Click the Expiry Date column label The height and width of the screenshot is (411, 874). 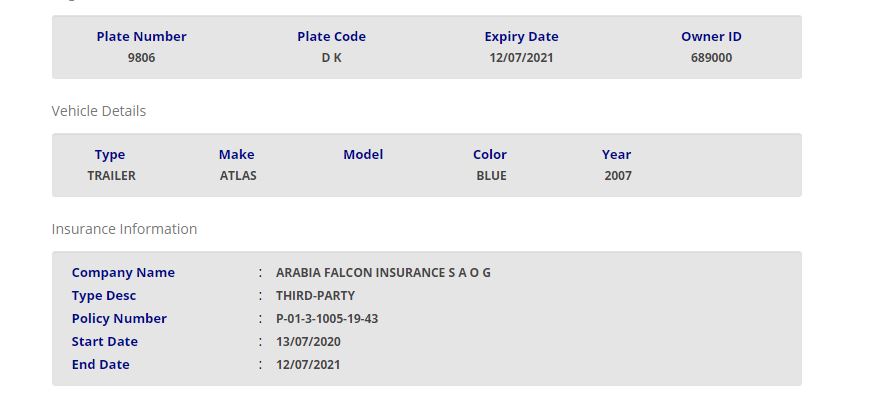pyautogui.click(x=521, y=37)
